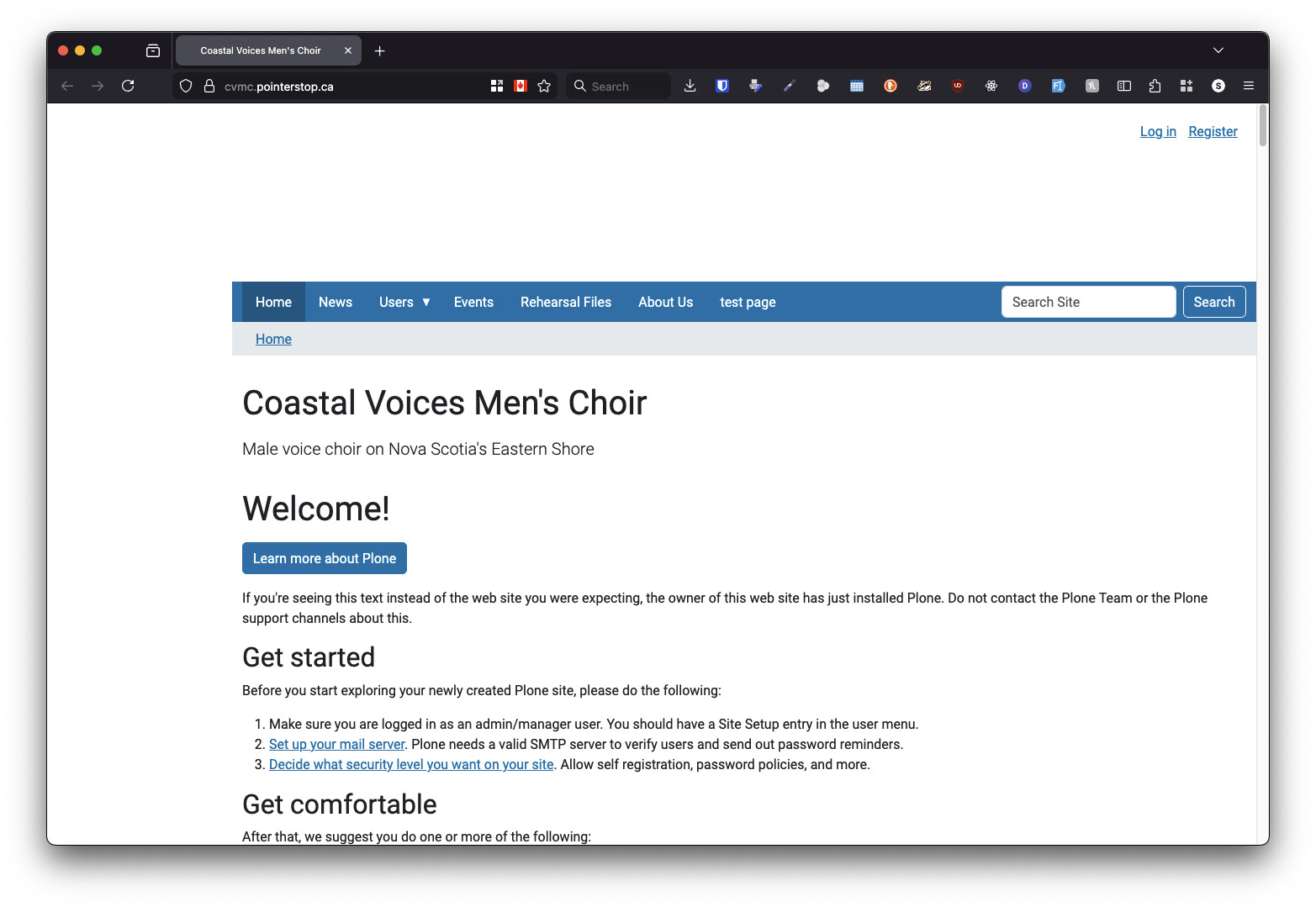Viewport: 1316px width, 907px height.
Task: Go to the Events section
Action: coord(473,302)
